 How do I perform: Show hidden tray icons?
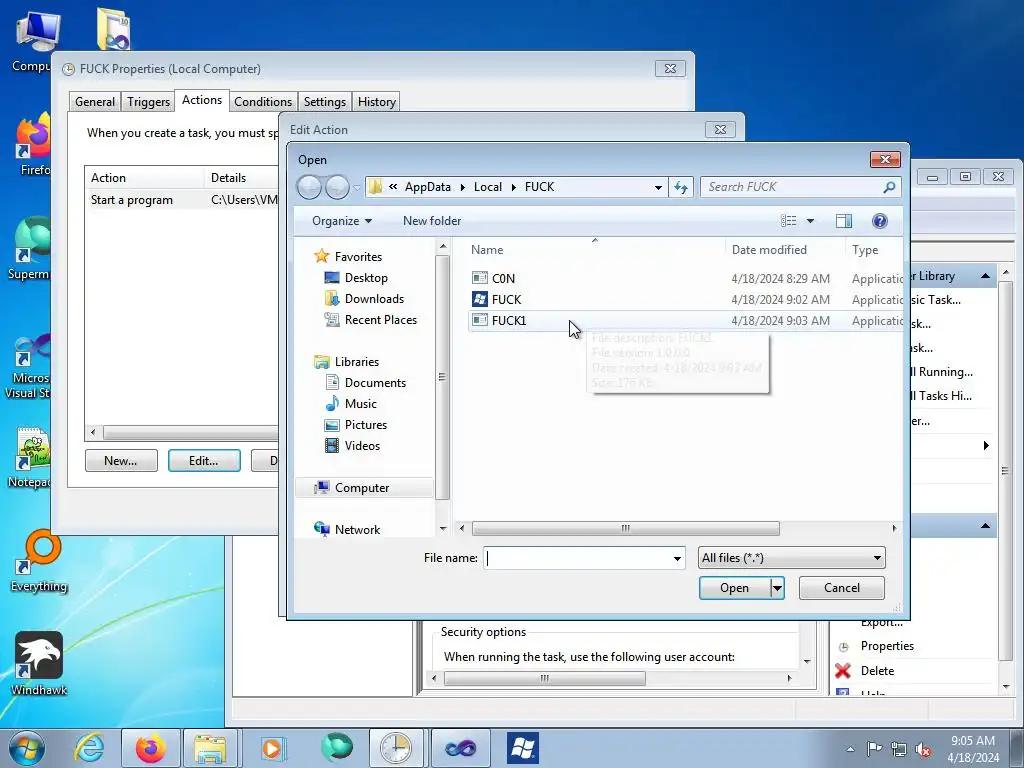tap(850, 749)
